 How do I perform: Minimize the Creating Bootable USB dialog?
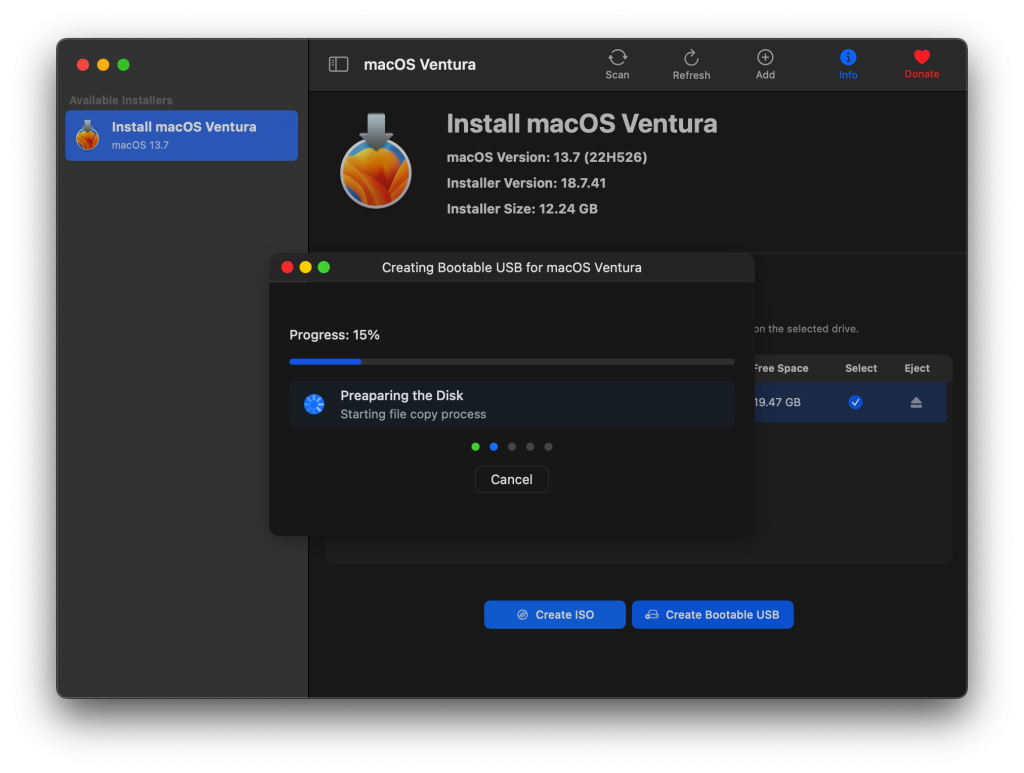pyautogui.click(x=305, y=267)
